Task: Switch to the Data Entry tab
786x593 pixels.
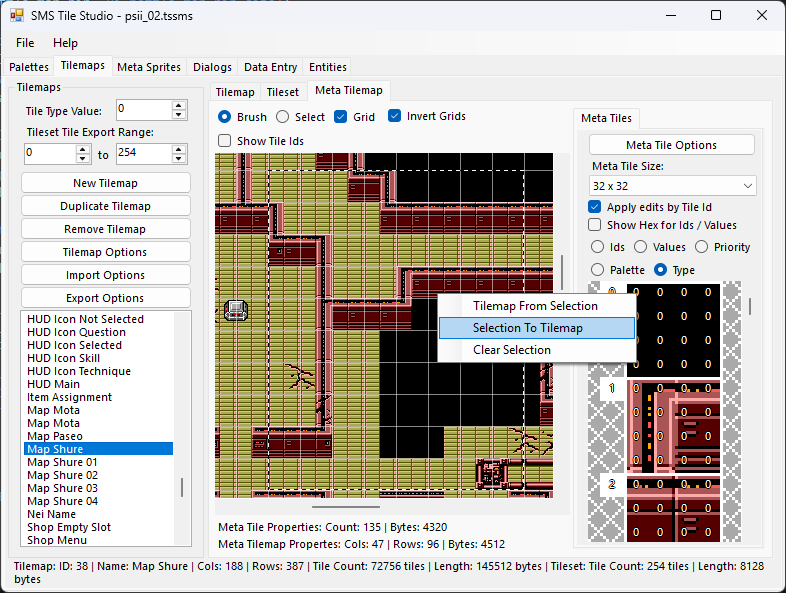Action: click(271, 67)
